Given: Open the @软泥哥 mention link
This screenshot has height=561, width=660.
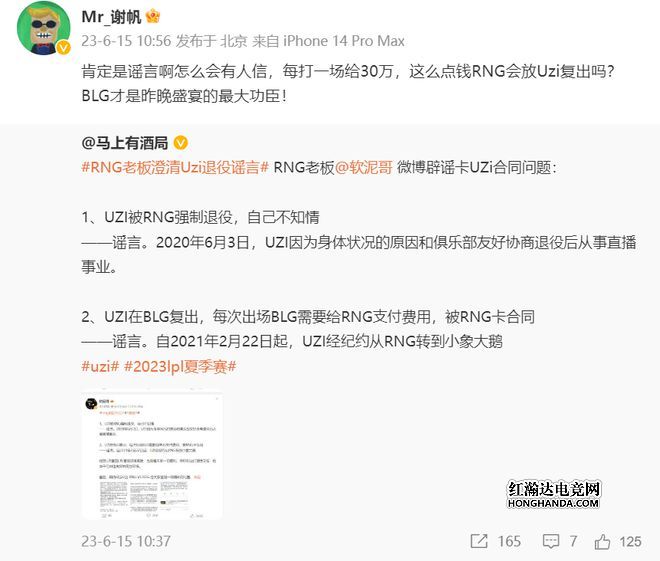Looking at the screenshot, I should pos(364,168).
